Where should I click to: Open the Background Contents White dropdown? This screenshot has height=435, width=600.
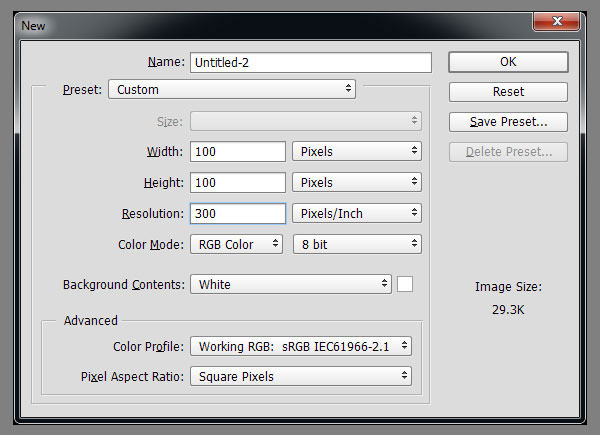tap(291, 284)
